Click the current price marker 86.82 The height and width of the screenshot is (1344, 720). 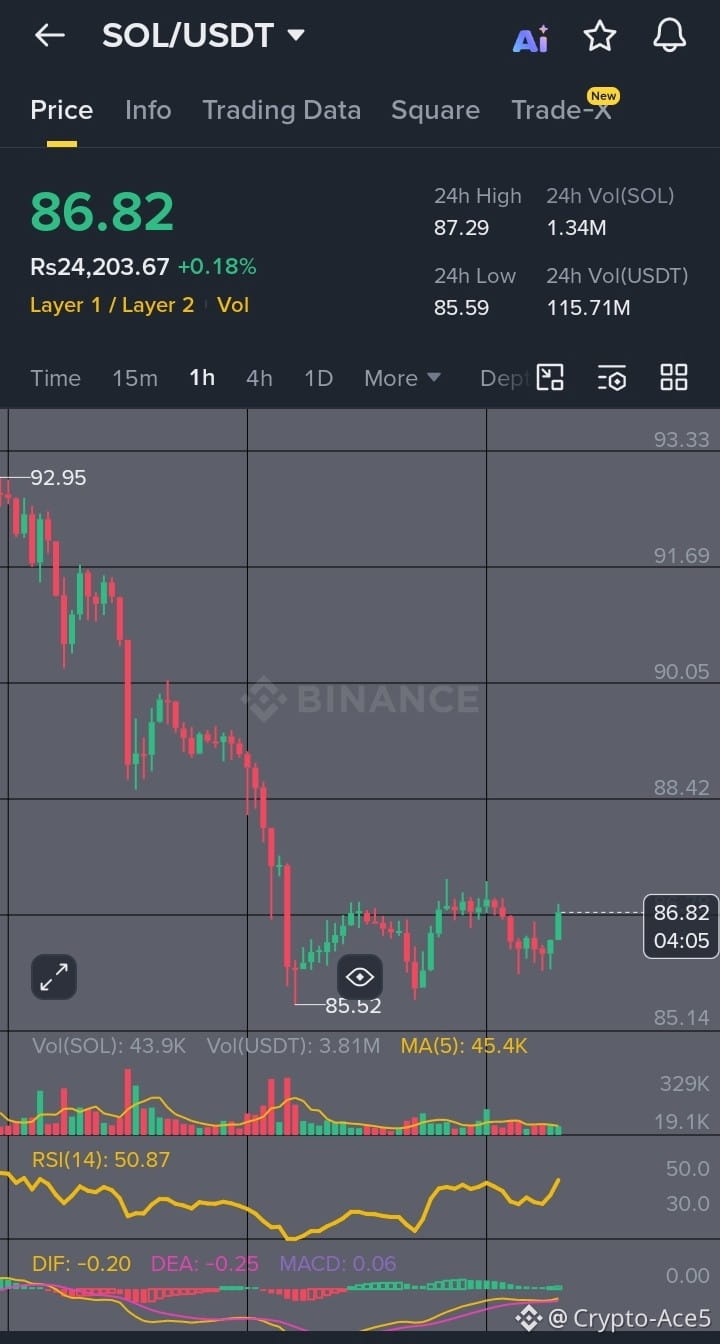click(681, 926)
